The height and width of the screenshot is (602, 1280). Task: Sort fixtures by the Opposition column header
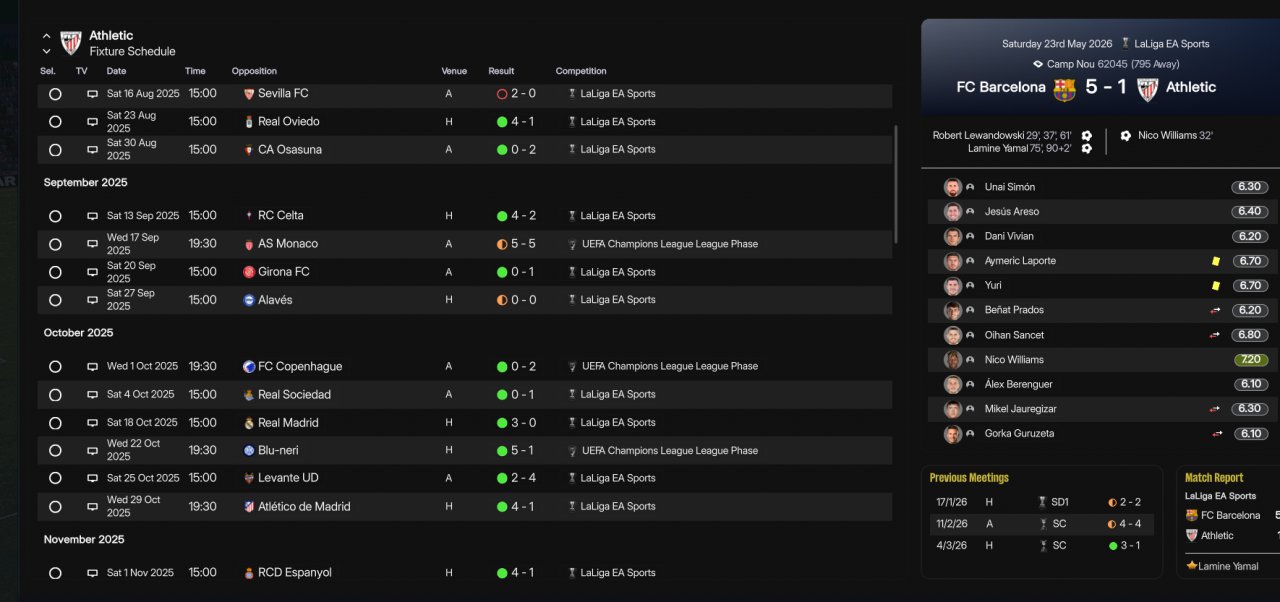click(x=254, y=71)
